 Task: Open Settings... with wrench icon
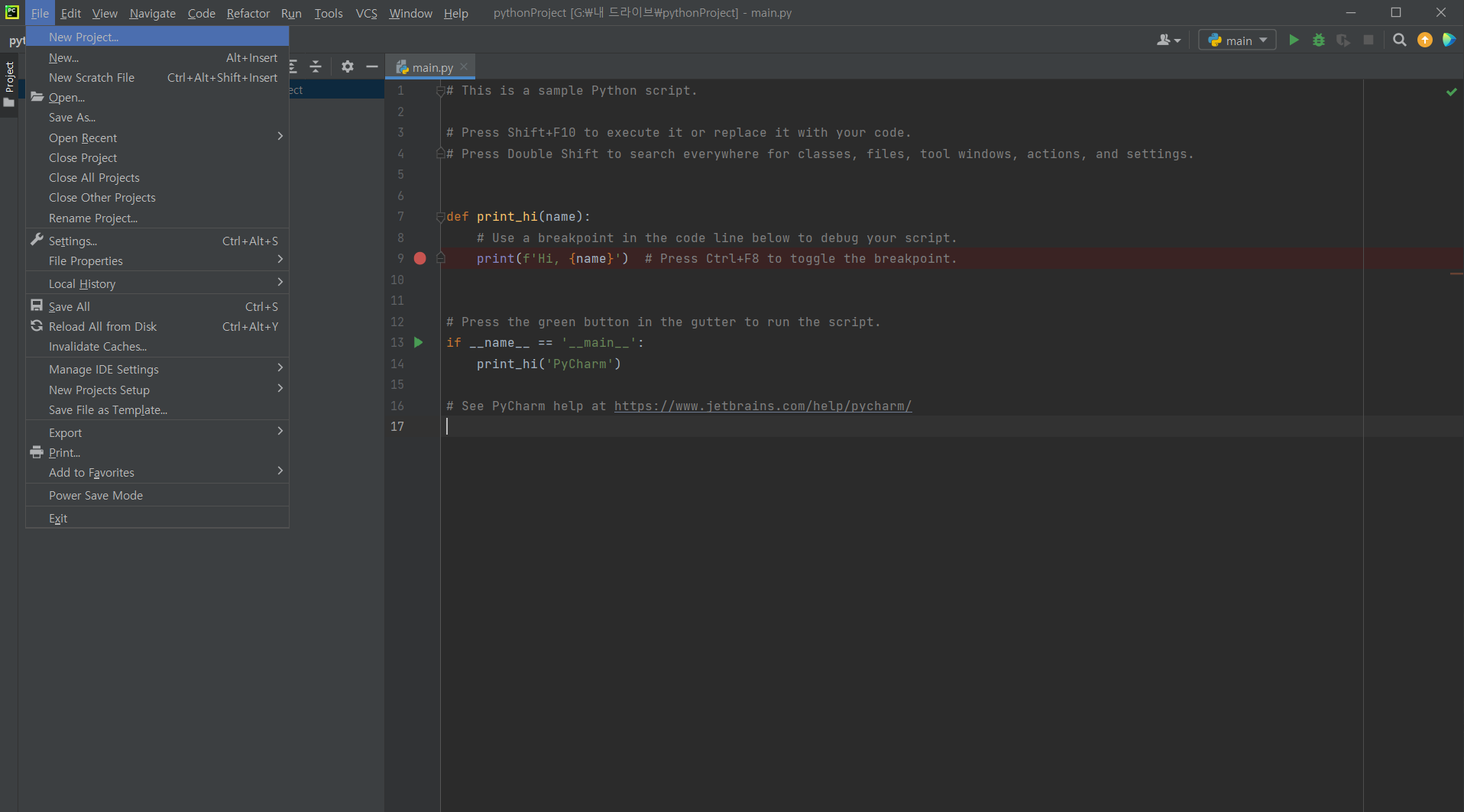click(157, 241)
